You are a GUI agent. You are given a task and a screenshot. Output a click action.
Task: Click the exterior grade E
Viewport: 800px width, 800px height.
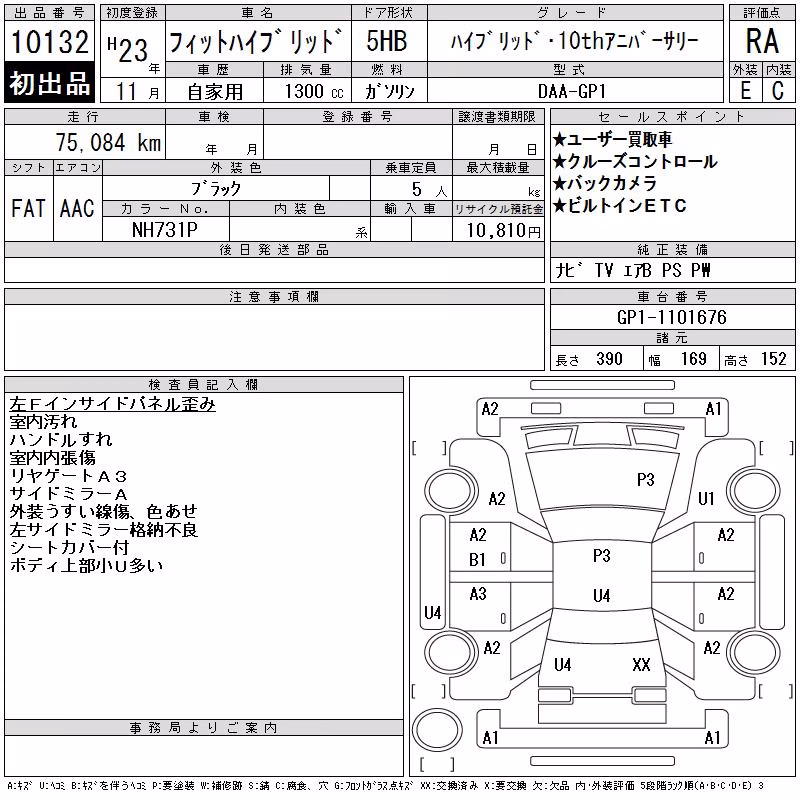coord(745,91)
